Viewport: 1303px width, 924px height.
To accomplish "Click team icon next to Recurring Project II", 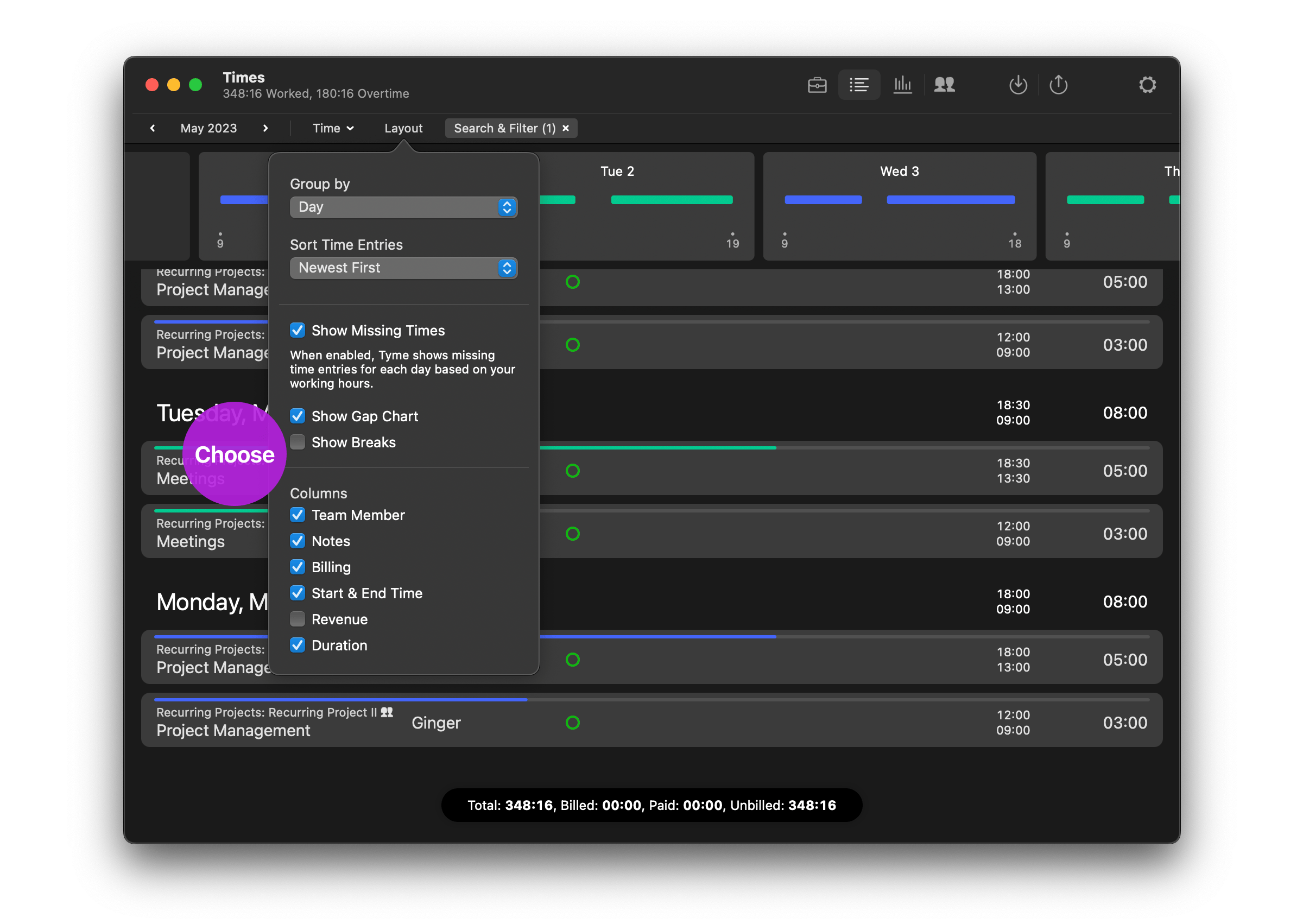I will [x=387, y=712].
